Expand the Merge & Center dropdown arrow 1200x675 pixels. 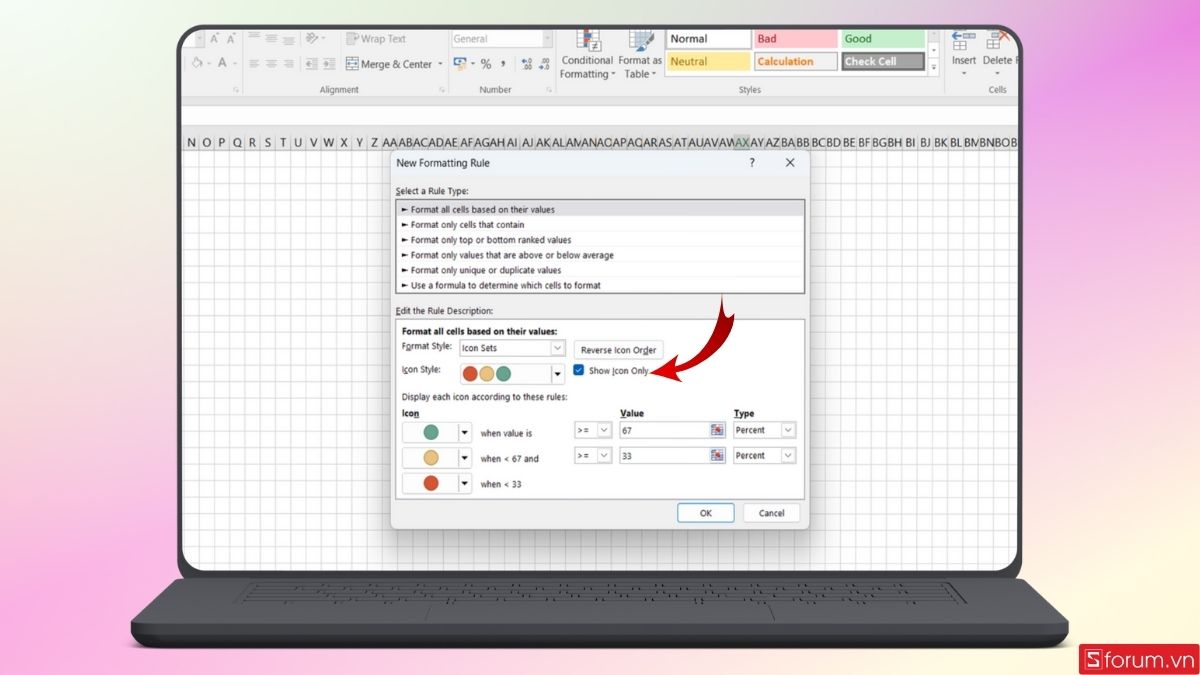pos(440,64)
